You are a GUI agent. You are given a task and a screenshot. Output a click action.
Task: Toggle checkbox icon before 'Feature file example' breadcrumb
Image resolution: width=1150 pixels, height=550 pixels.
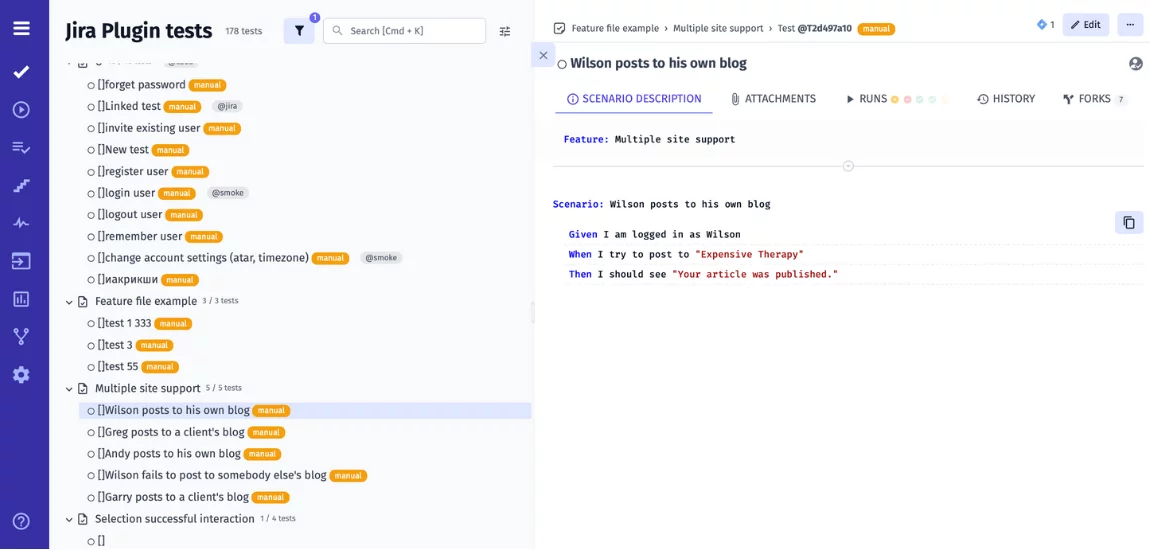(x=559, y=28)
